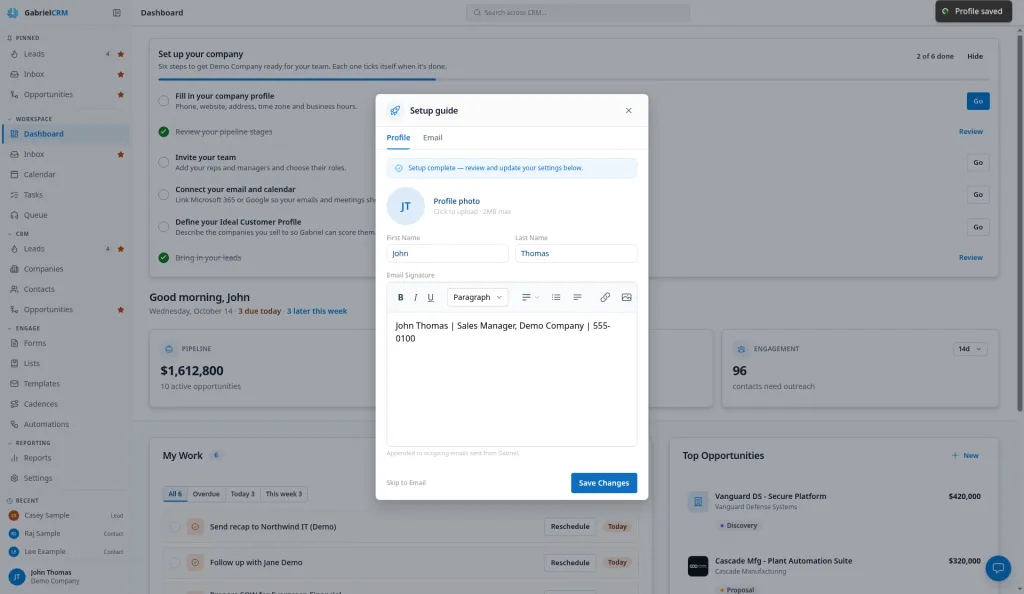Toggle the Bring in your leads checkmark
The height and width of the screenshot is (594, 1024).
(163, 258)
